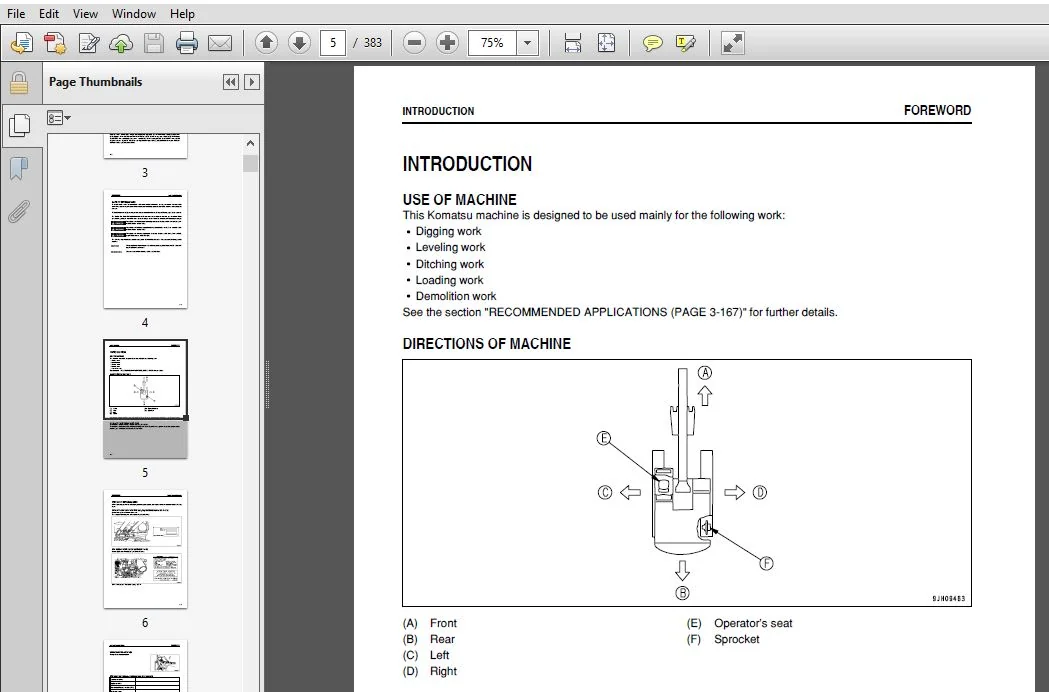Go to next page with down arrow
The height and width of the screenshot is (692, 1049).
pos(299,44)
